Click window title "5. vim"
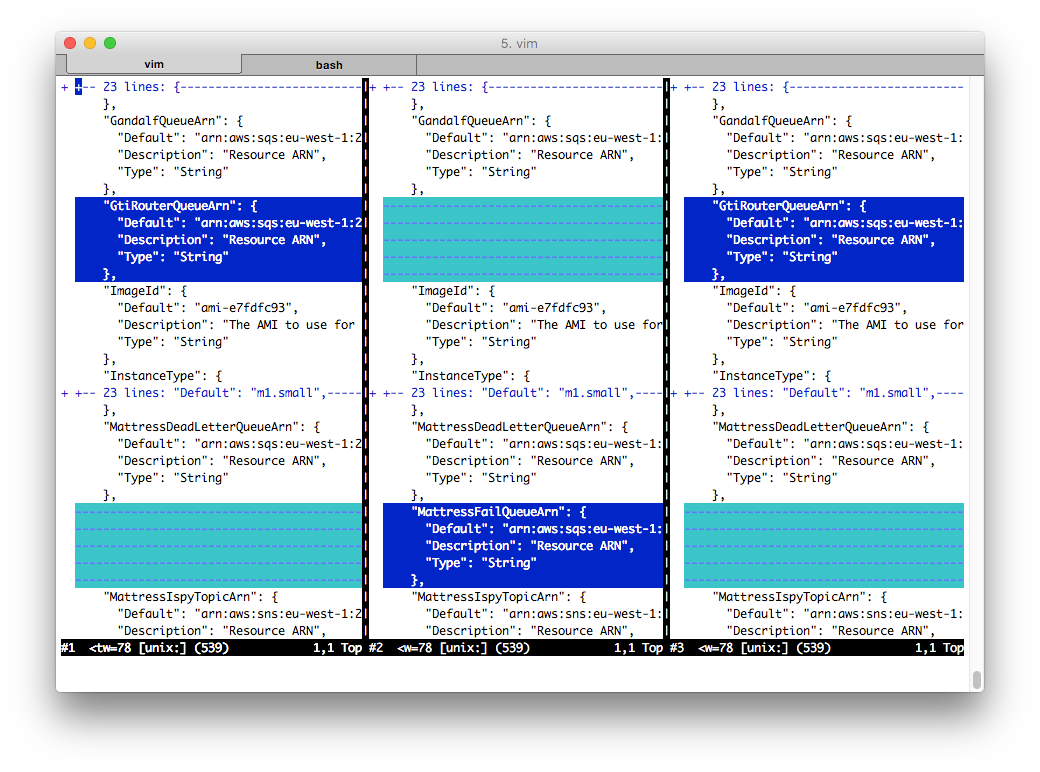 point(519,44)
